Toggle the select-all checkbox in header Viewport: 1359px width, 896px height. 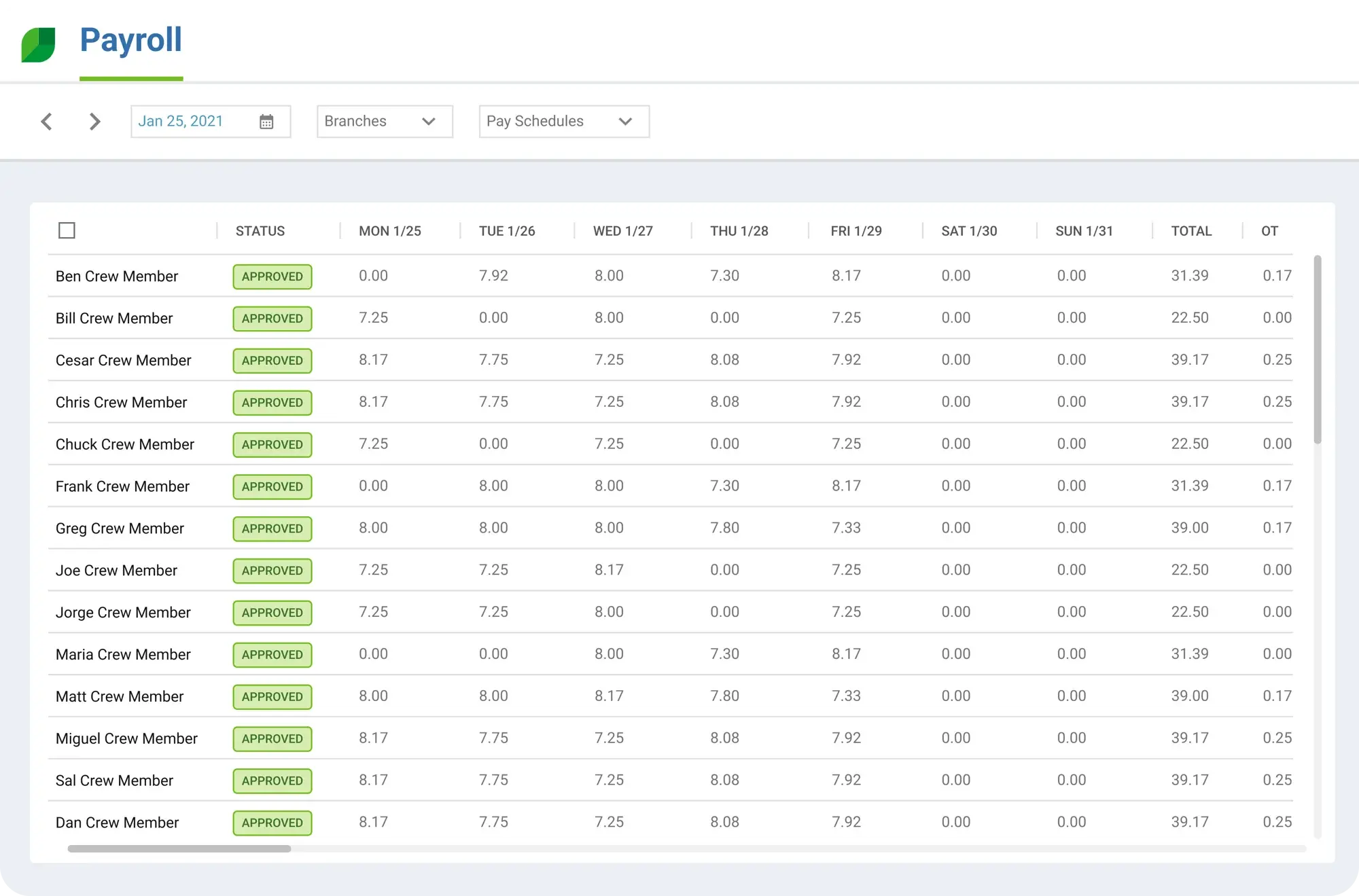pyautogui.click(x=67, y=231)
